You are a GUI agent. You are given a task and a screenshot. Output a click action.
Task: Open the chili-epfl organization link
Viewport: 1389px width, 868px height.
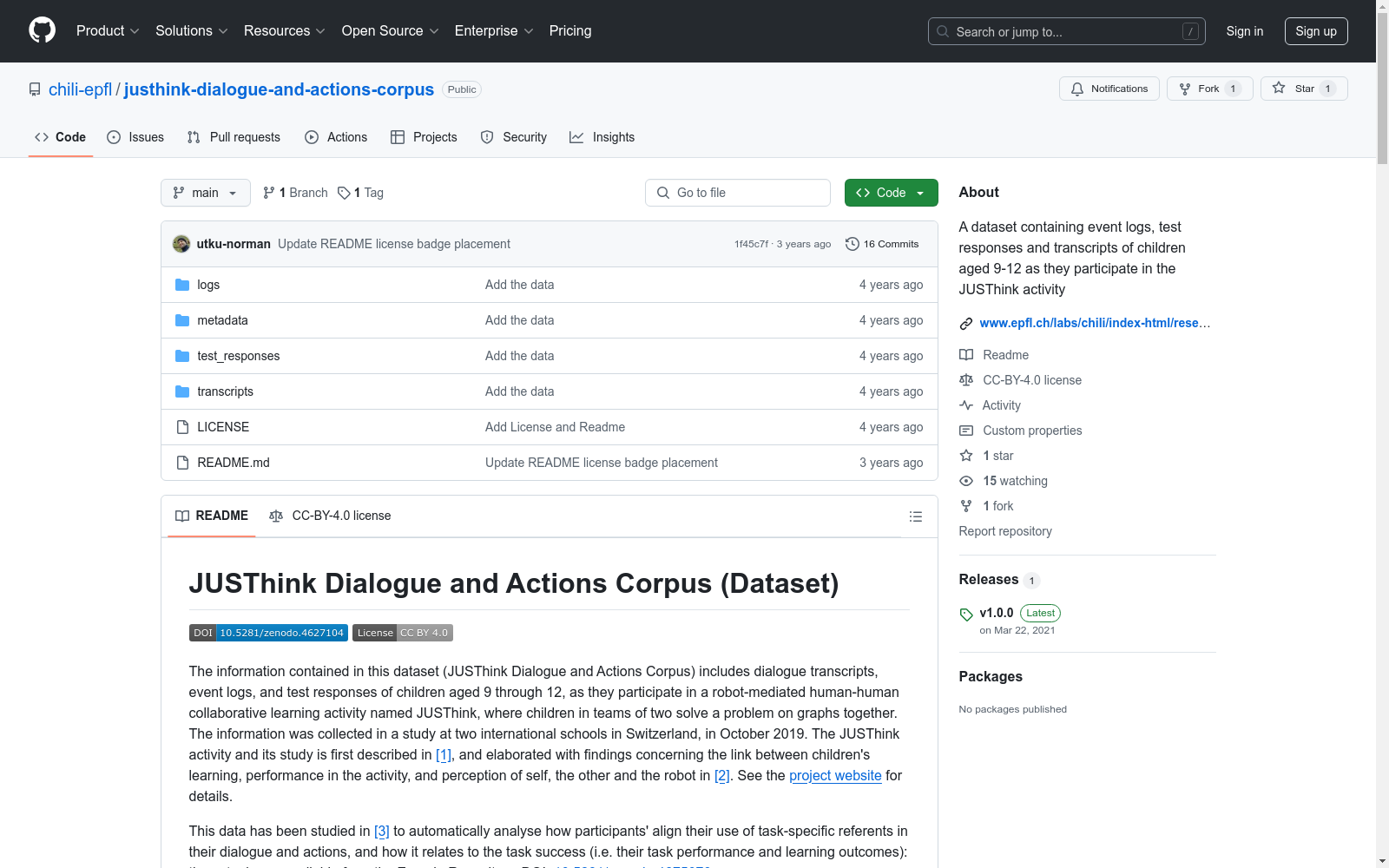[81, 89]
